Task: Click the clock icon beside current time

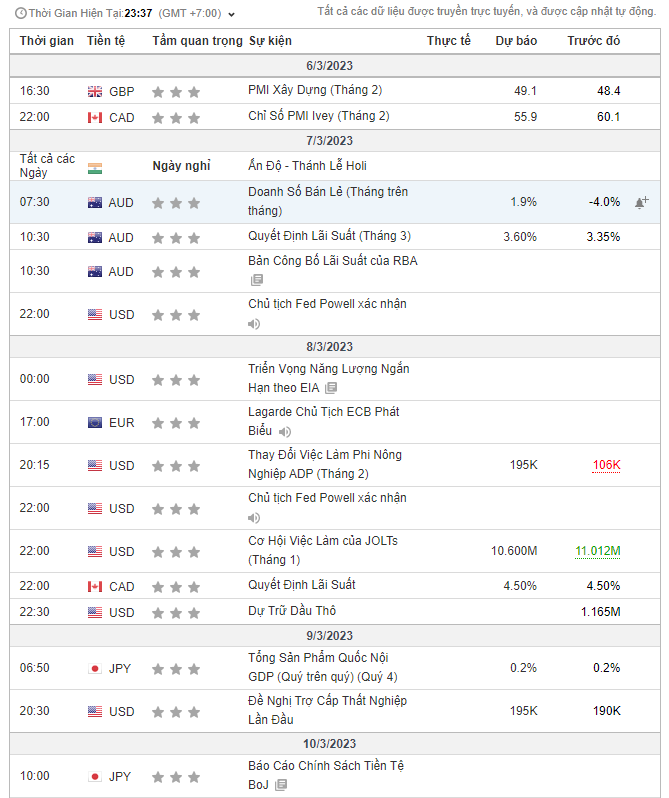Action: 20,14
